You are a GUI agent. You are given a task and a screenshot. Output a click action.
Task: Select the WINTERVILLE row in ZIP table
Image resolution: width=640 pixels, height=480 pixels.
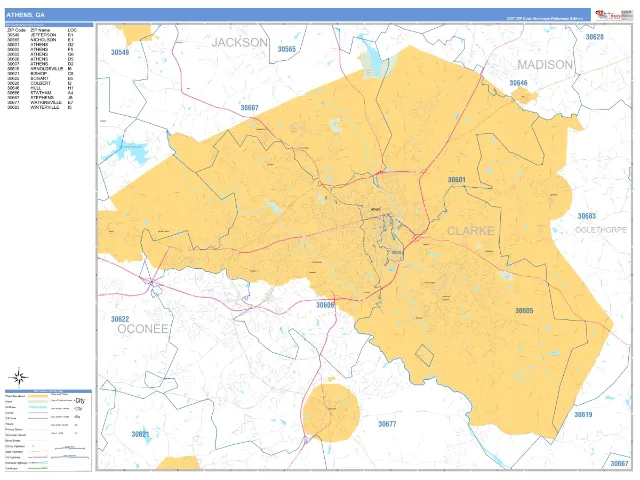tap(41, 107)
